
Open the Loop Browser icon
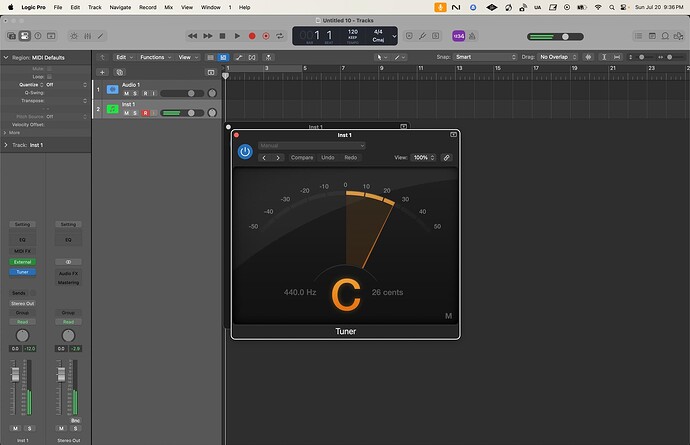point(665,36)
